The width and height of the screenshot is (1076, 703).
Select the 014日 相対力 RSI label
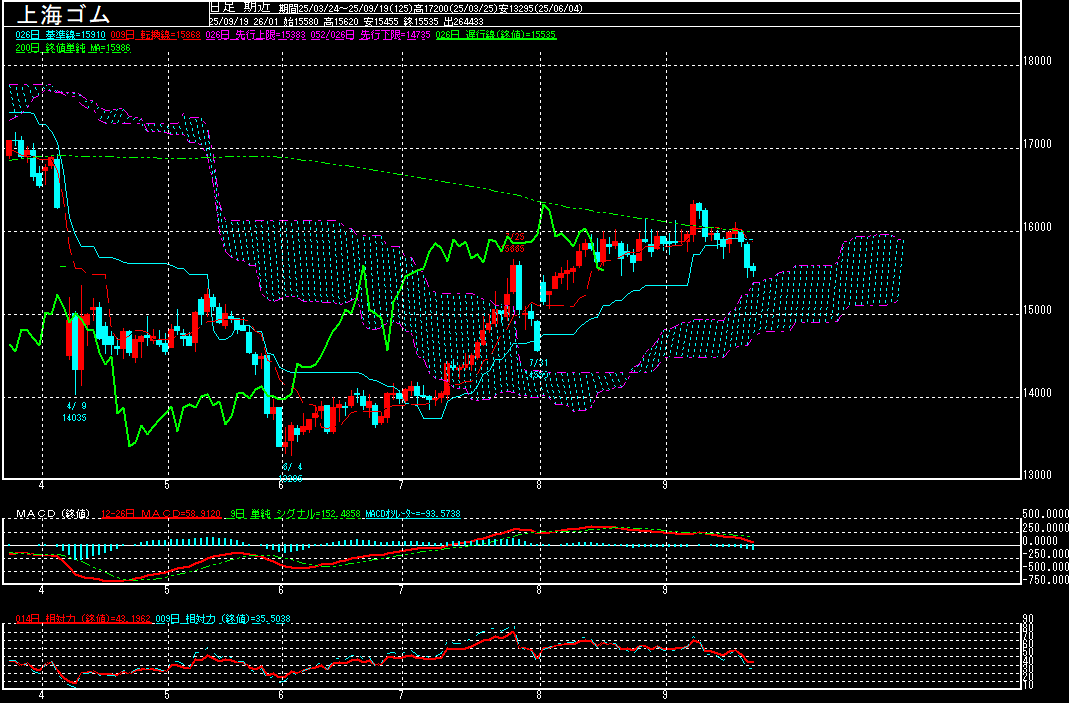point(83,619)
